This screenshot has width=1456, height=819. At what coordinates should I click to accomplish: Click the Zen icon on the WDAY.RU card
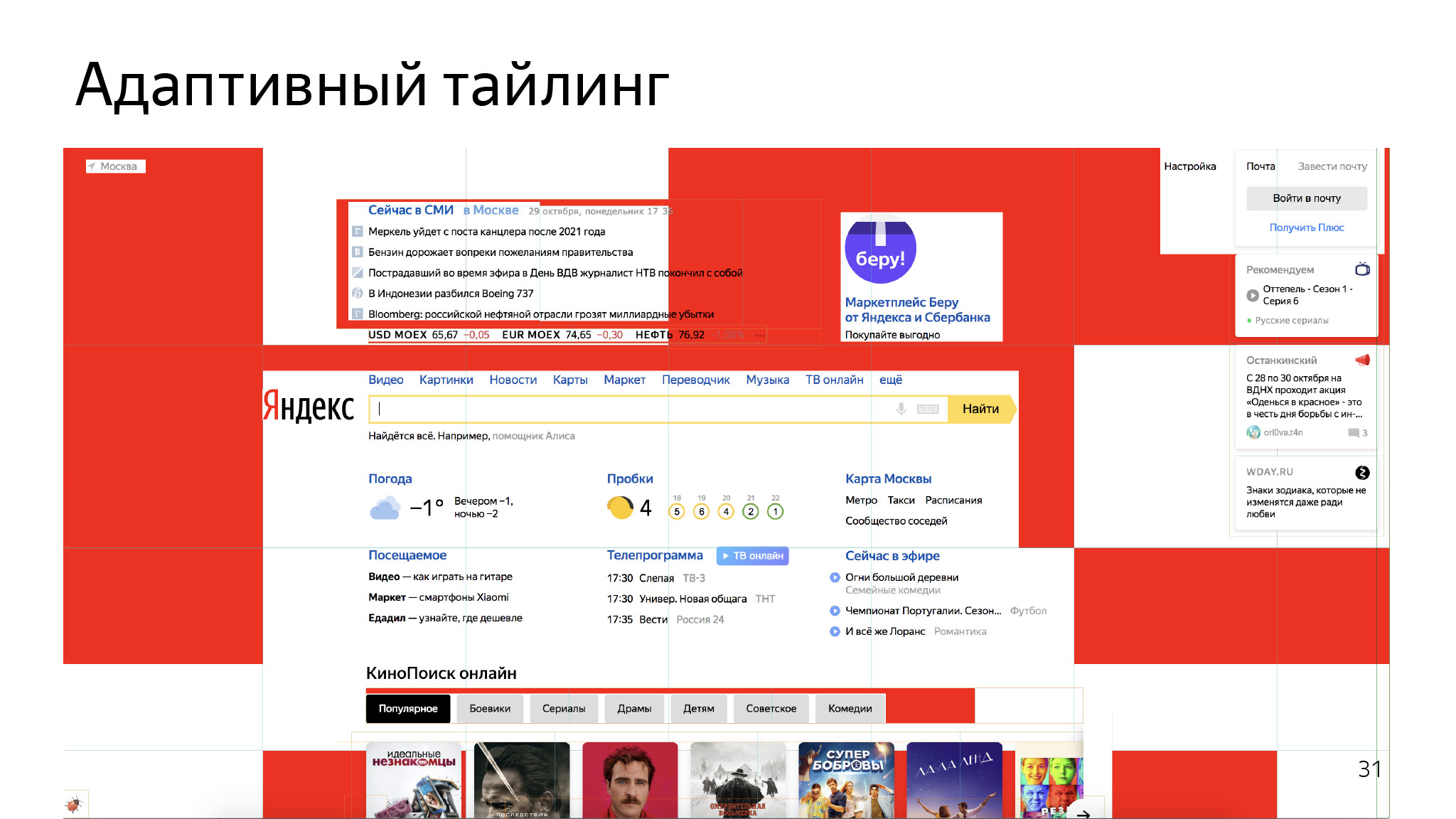click(x=1363, y=473)
